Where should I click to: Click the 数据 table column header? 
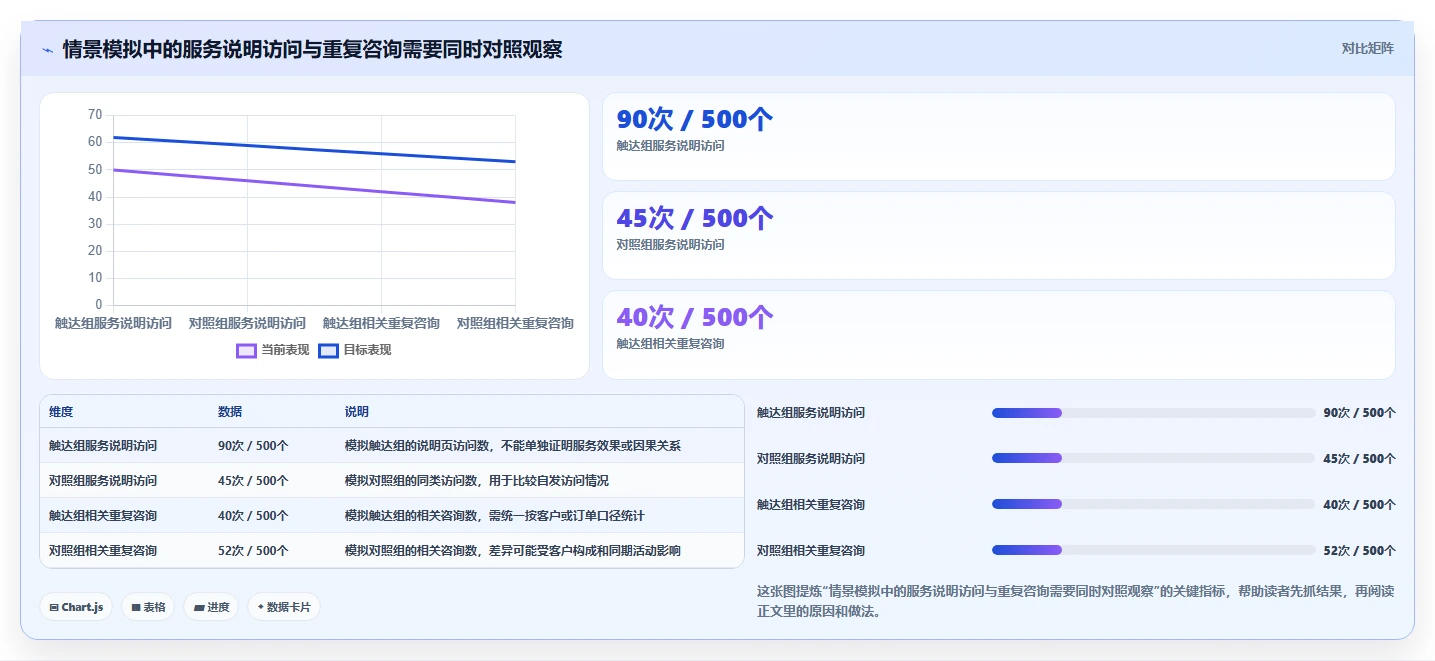pos(230,412)
